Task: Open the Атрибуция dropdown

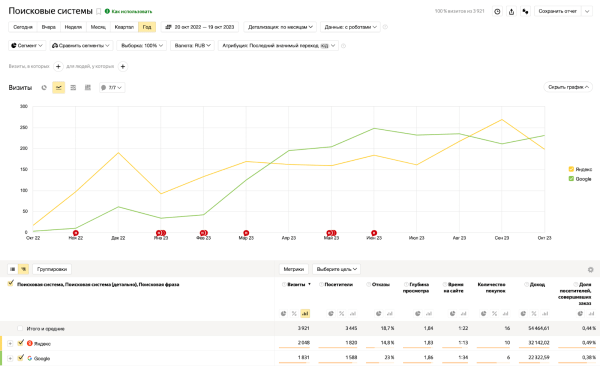Action: coord(278,46)
